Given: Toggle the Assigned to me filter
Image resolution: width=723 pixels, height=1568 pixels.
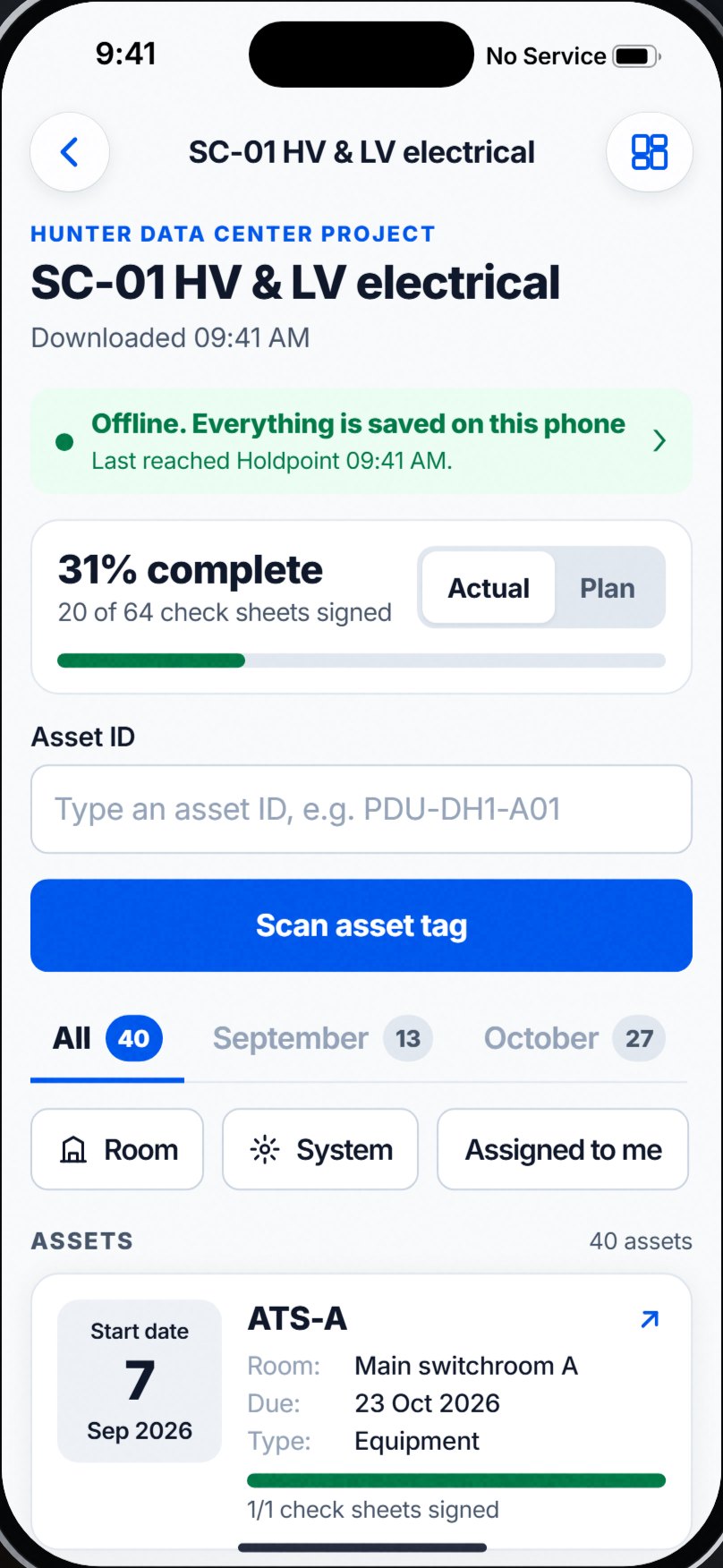Looking at the screenshot, I should click(x=563, y=1149).
